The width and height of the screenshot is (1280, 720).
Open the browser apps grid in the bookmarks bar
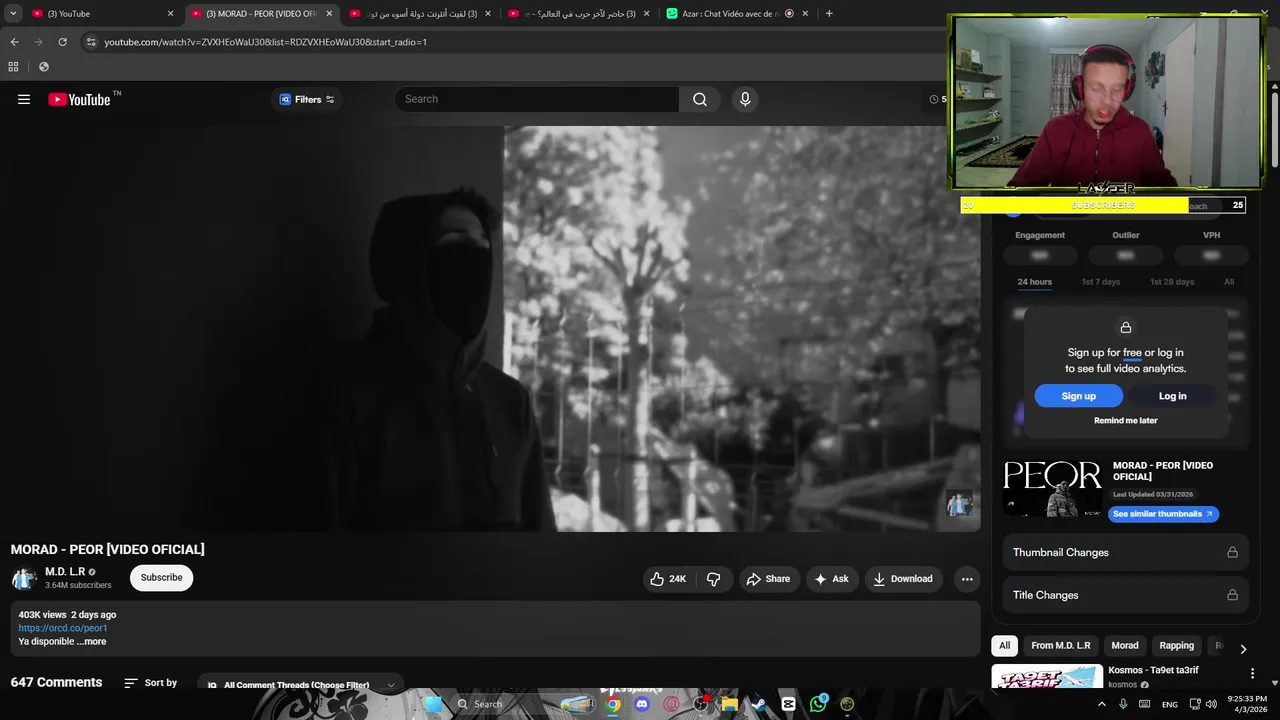(x=13, y=67)
